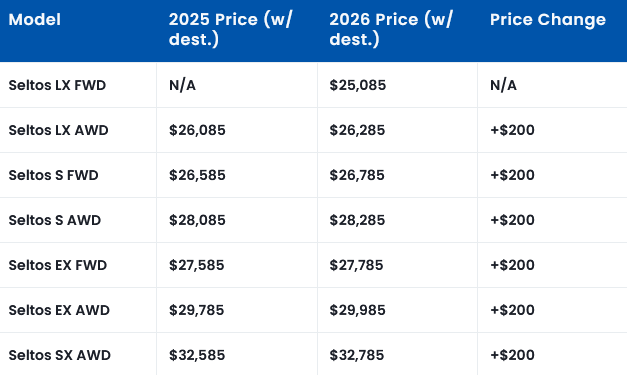
Task: Click the +$200 change for Seltos SX AWD
Action: click(x=512, y=355)
